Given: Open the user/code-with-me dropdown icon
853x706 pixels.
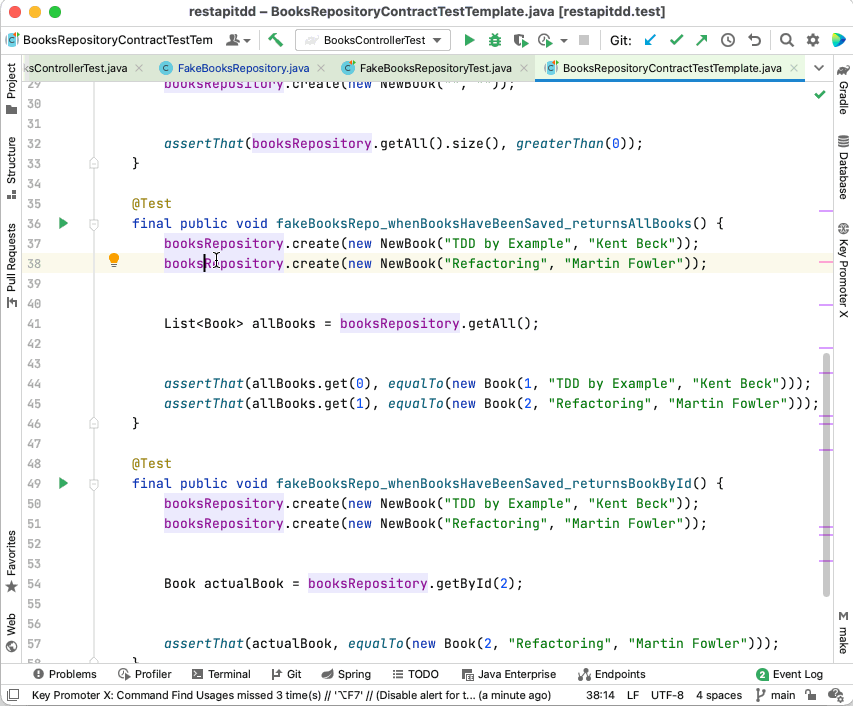Looking at the screenshot, I should [x=238, y=40].
